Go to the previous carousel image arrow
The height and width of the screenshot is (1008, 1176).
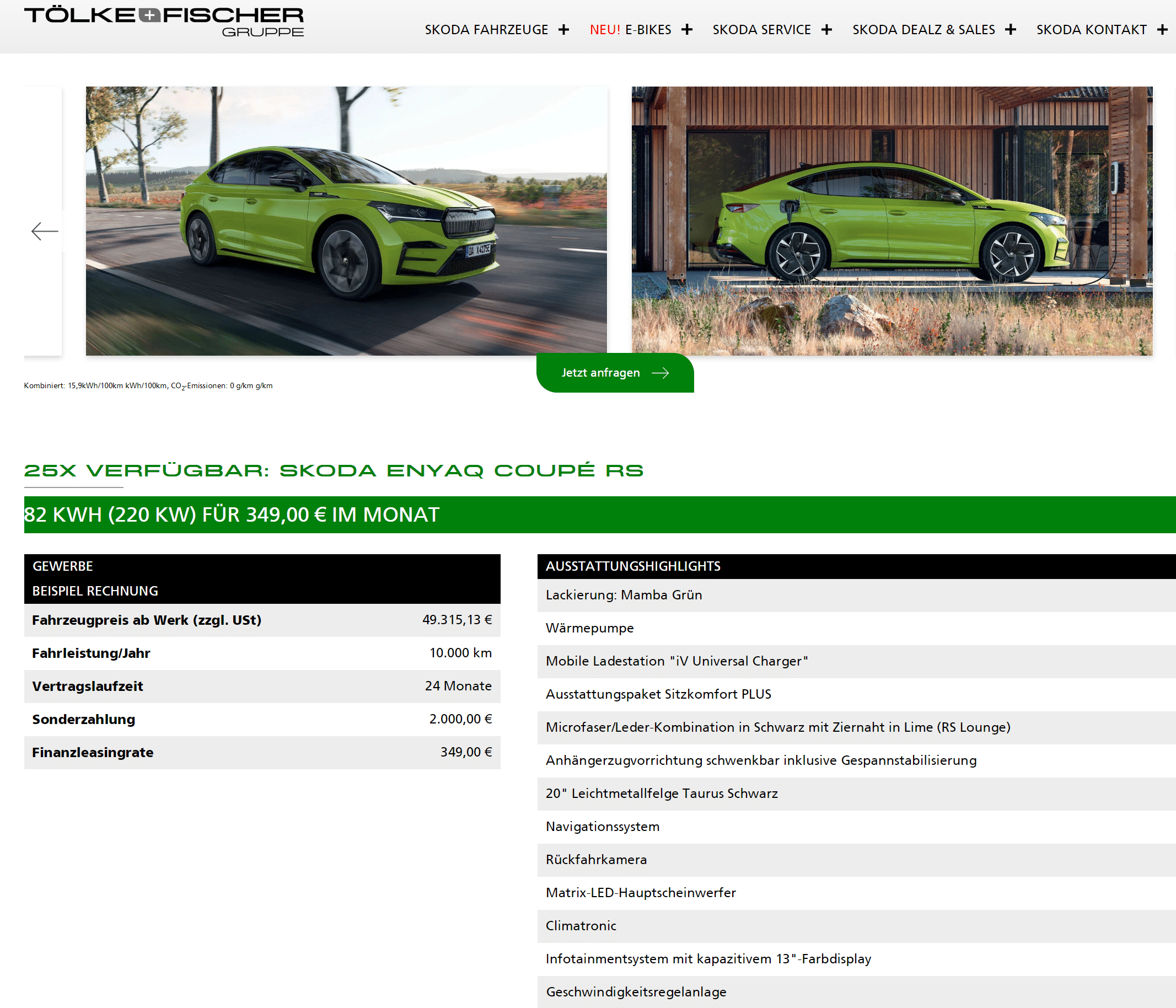tap(44, 231)
